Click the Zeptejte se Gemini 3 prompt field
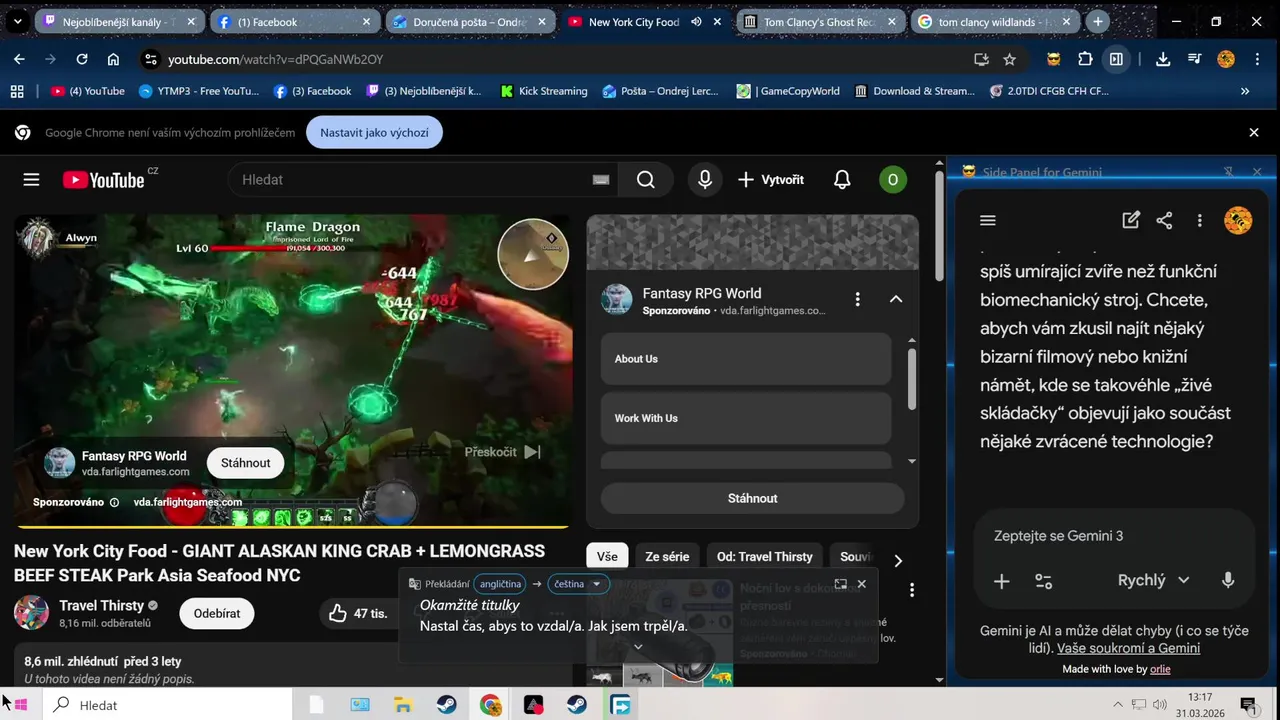Screen dimensions: 1280x720 point(1114,536)
